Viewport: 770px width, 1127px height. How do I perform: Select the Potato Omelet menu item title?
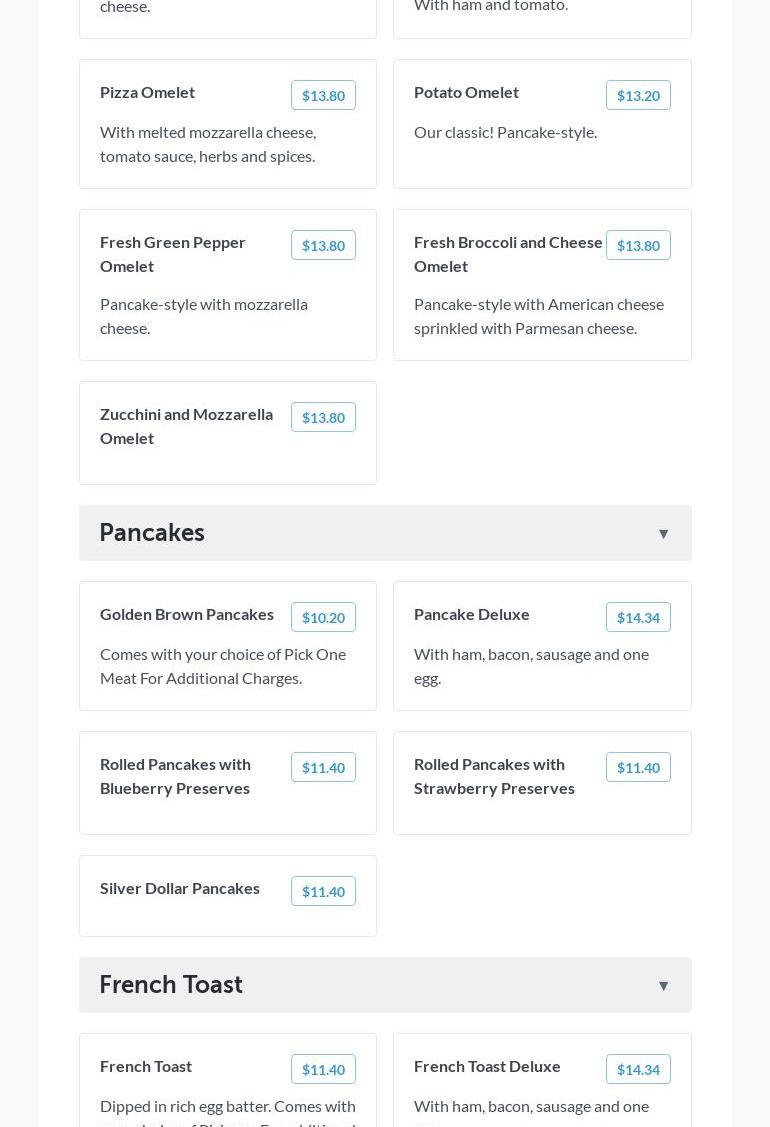pyautogui.click(x=466, y=92)
